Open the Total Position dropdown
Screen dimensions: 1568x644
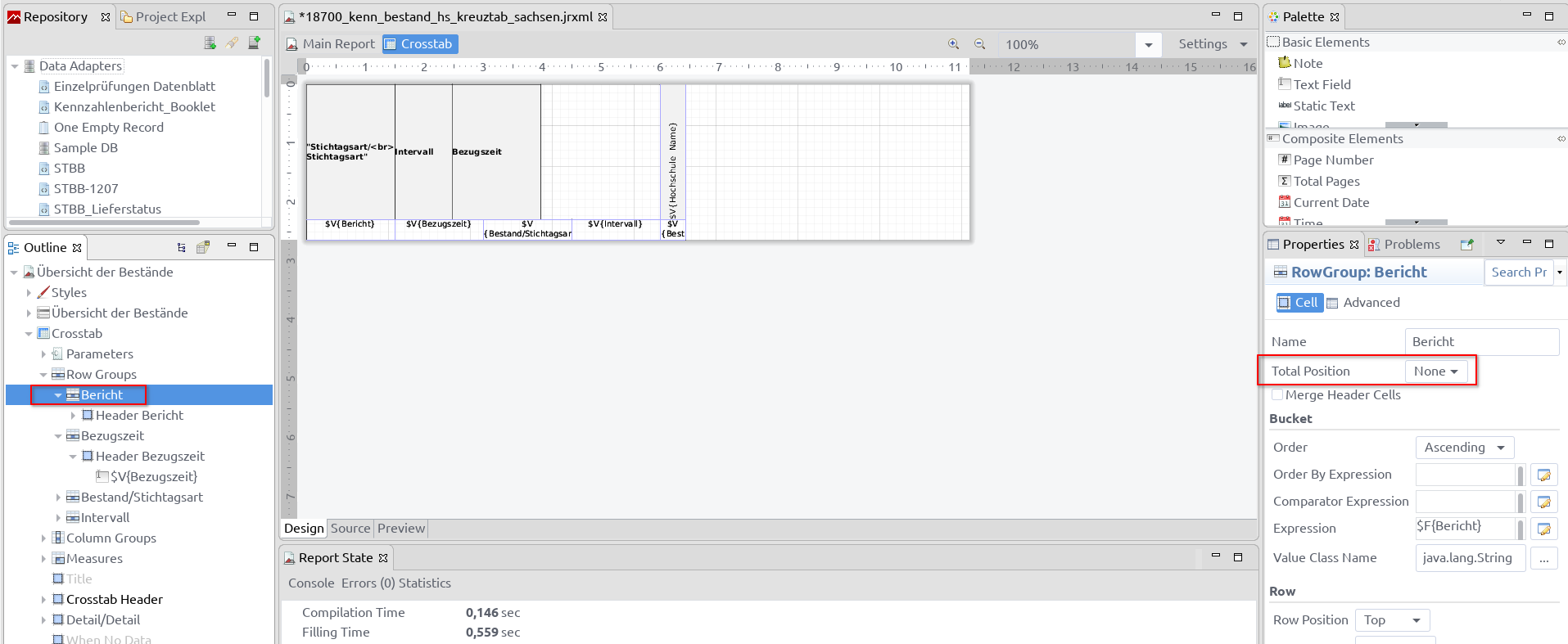tap(1436, 372)
